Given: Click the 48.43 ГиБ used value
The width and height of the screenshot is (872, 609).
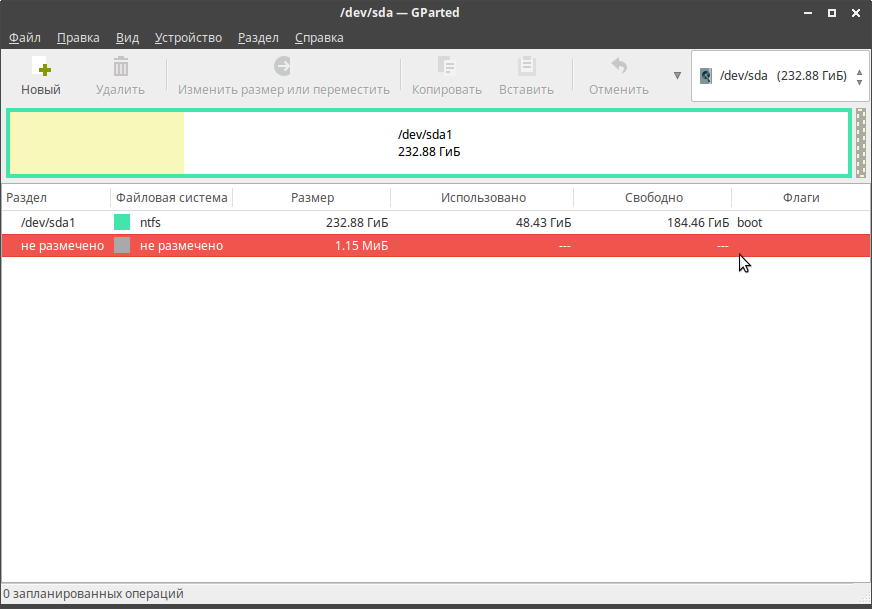Looking at the screenshot, I should 543,222.
